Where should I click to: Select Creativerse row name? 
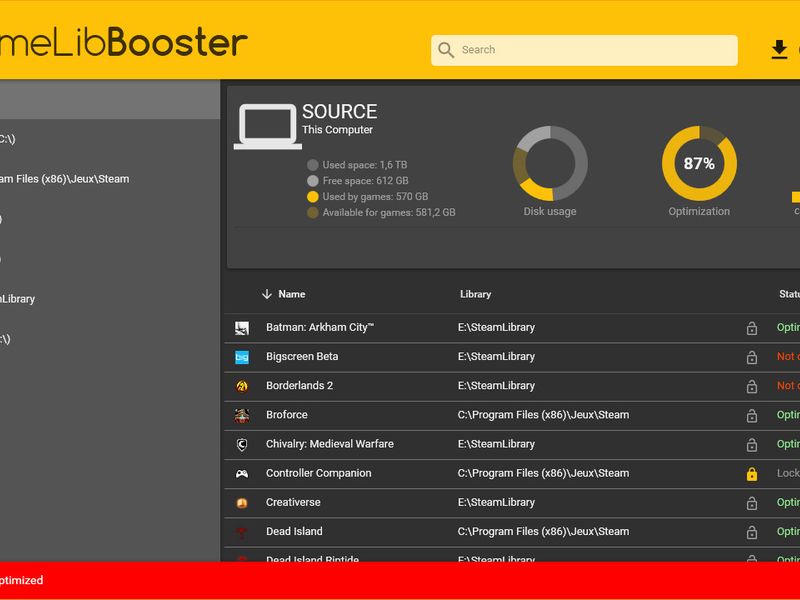click(293, 502)
